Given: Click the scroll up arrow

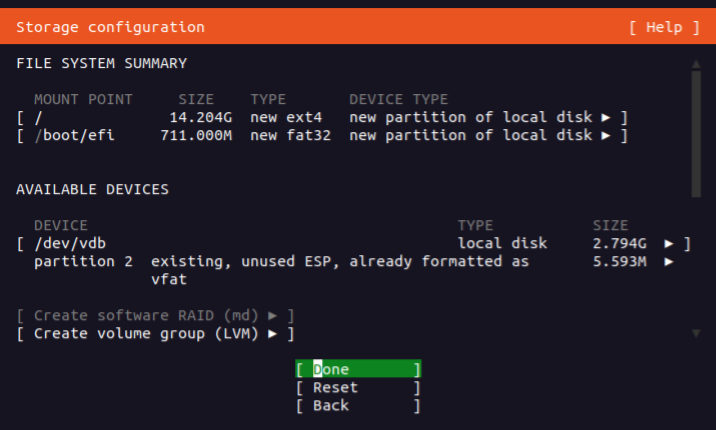Looking at the screenshot, I should pos(695,64).
